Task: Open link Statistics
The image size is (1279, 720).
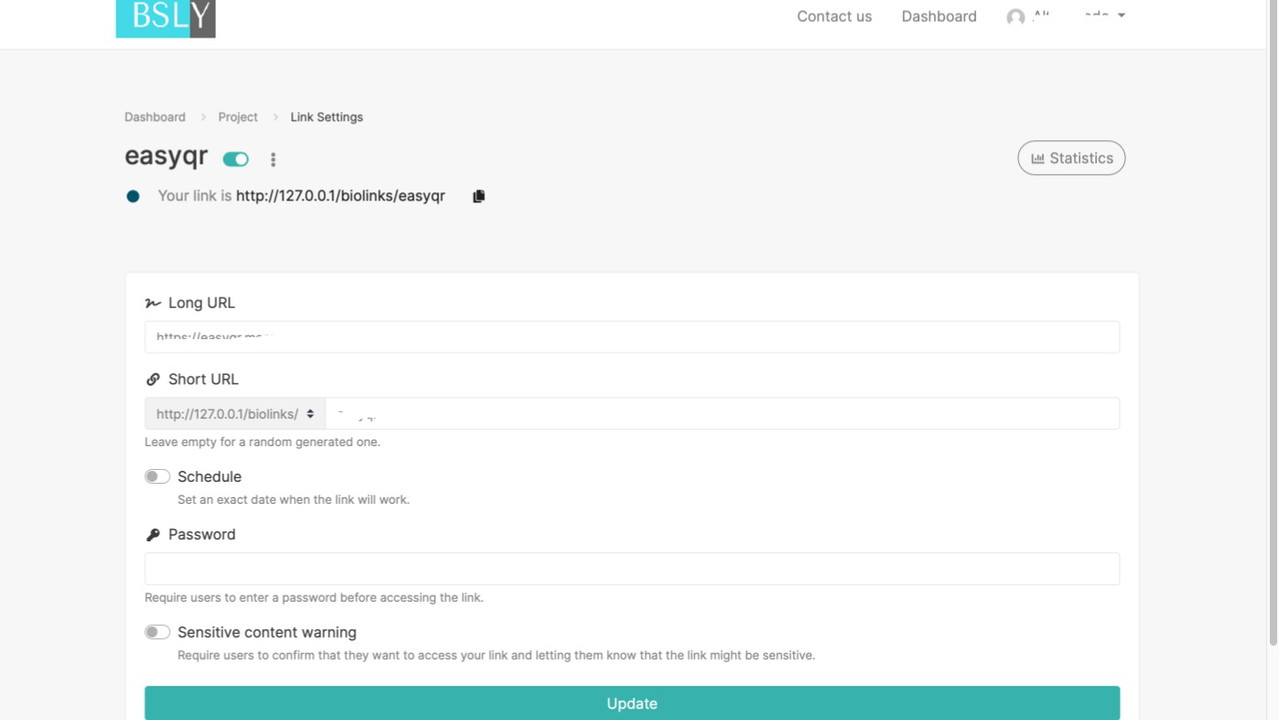Action: click(x=1071, y=158)
